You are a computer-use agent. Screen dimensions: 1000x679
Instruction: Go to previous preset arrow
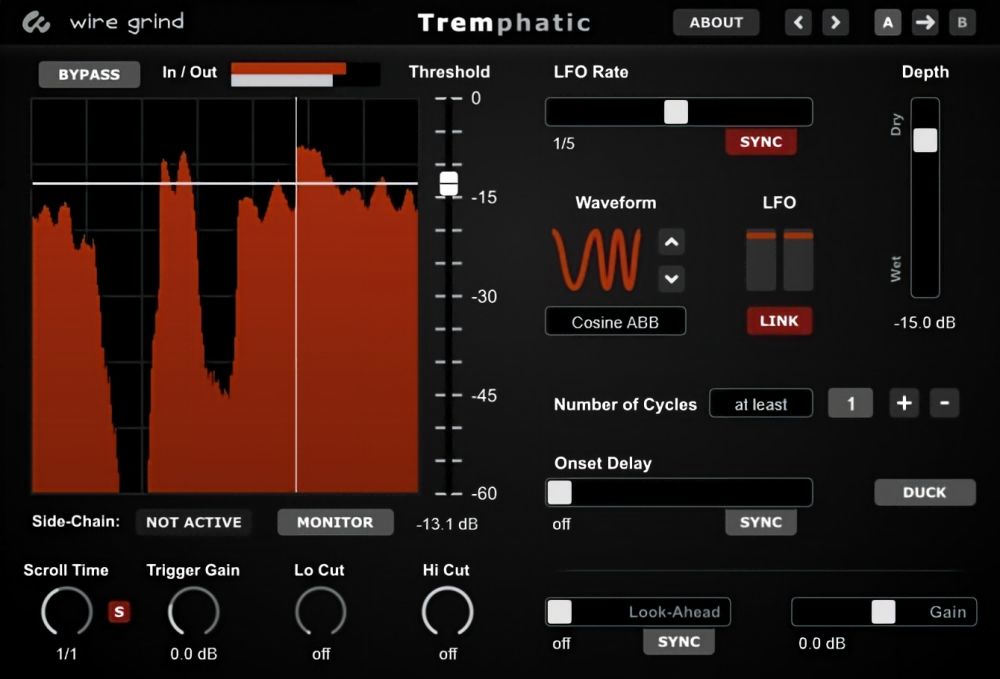pos(798,23)
